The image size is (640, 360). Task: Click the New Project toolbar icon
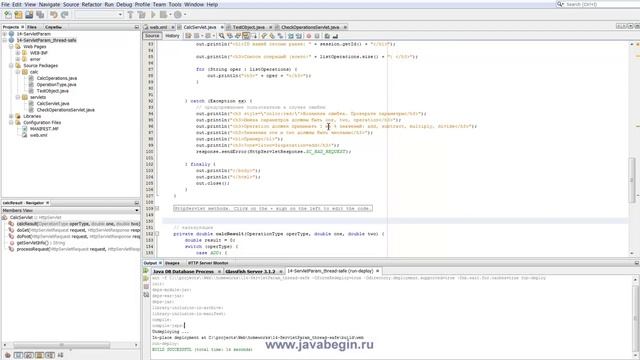point(18,15)
